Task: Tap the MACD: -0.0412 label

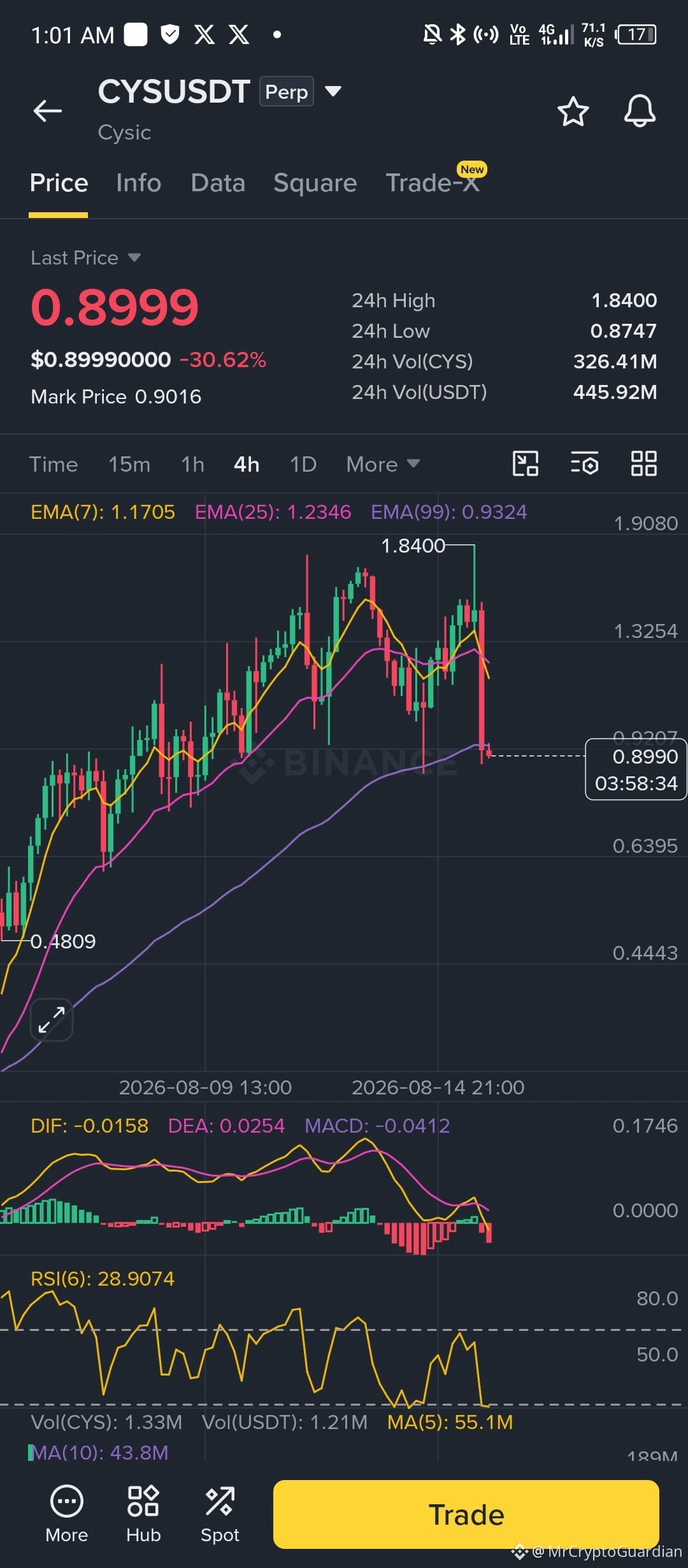Action: [x=377, y=1126]
